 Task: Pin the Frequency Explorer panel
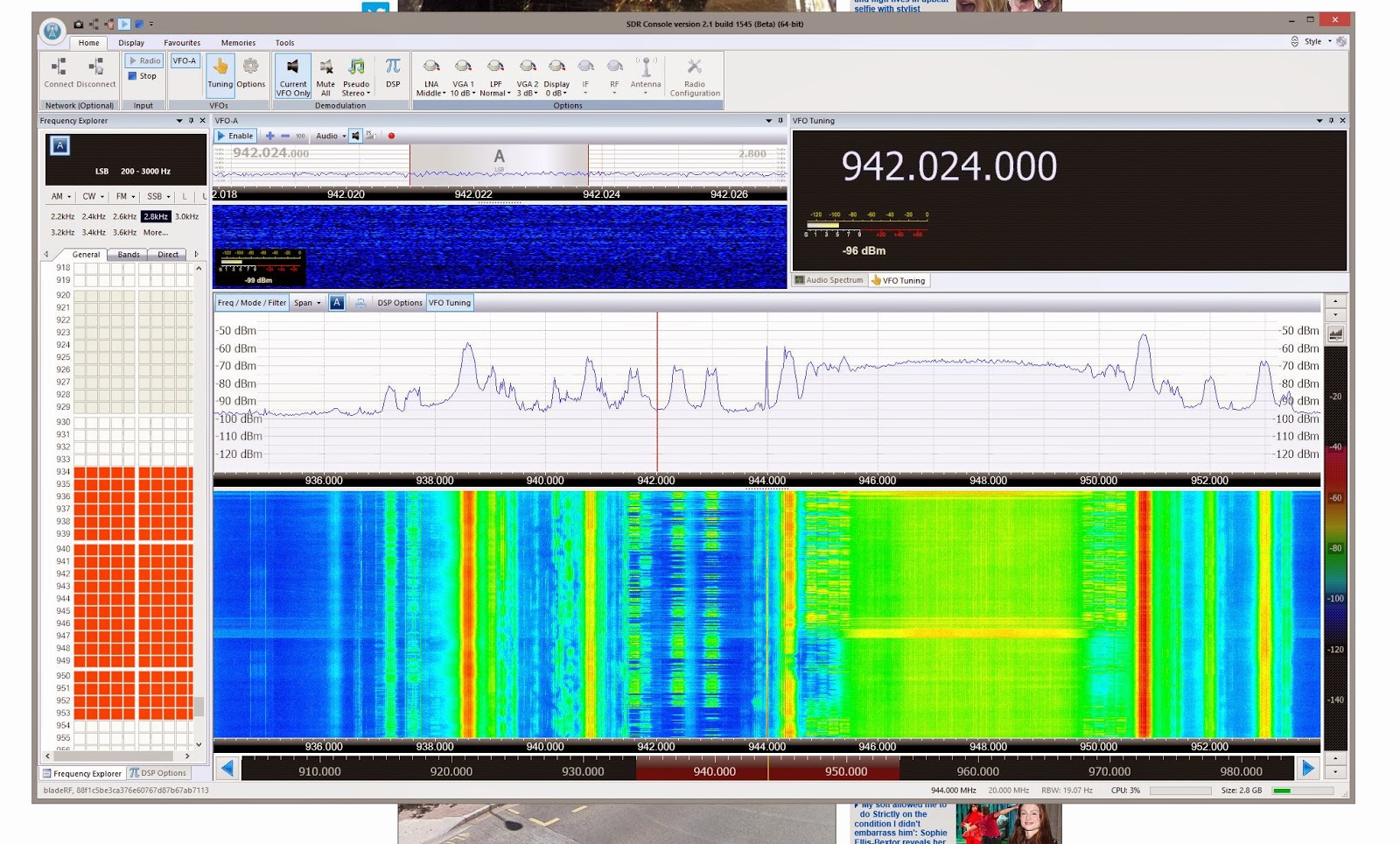(191, 121)
